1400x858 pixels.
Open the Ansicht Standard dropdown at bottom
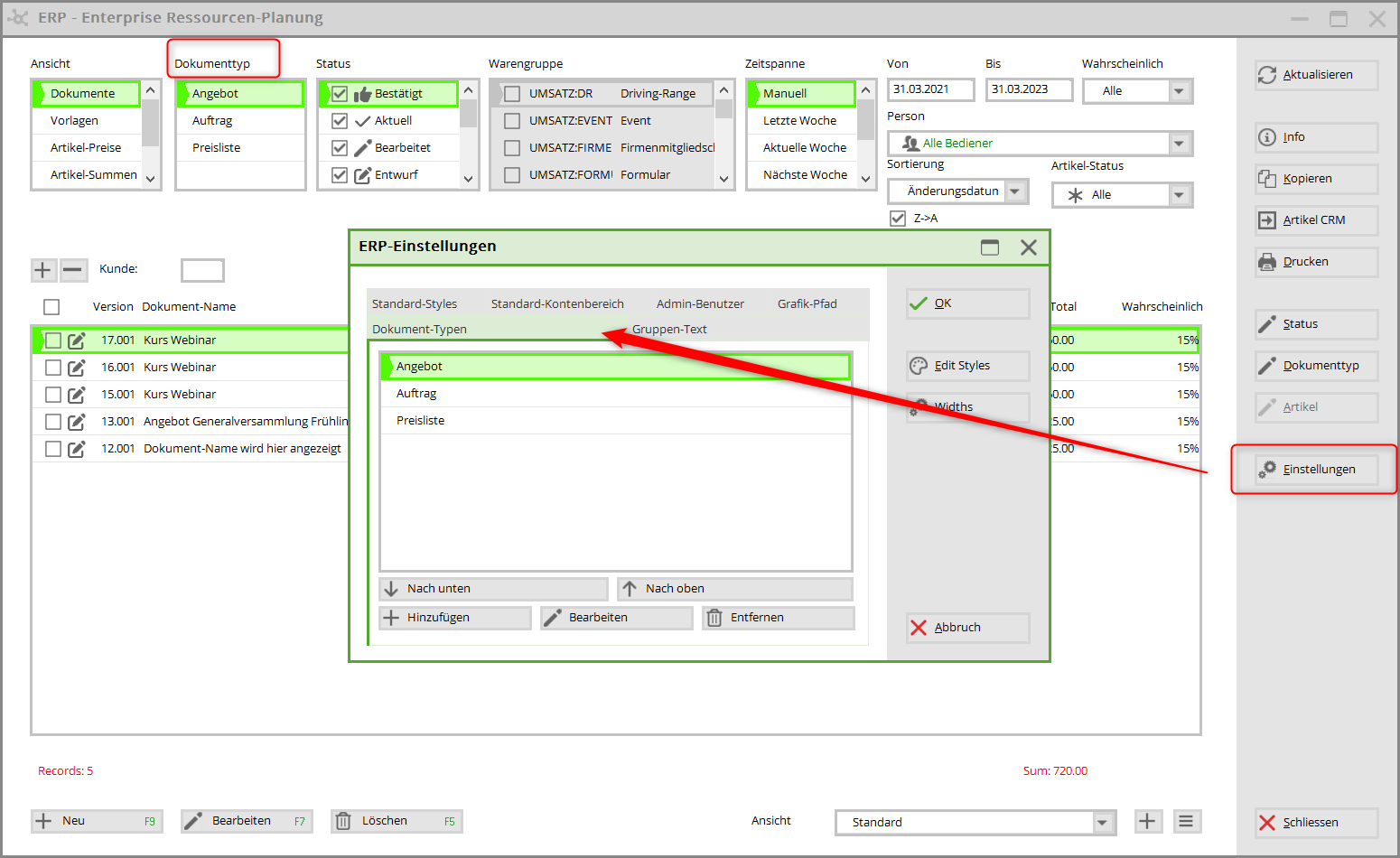click(1102, 823)
